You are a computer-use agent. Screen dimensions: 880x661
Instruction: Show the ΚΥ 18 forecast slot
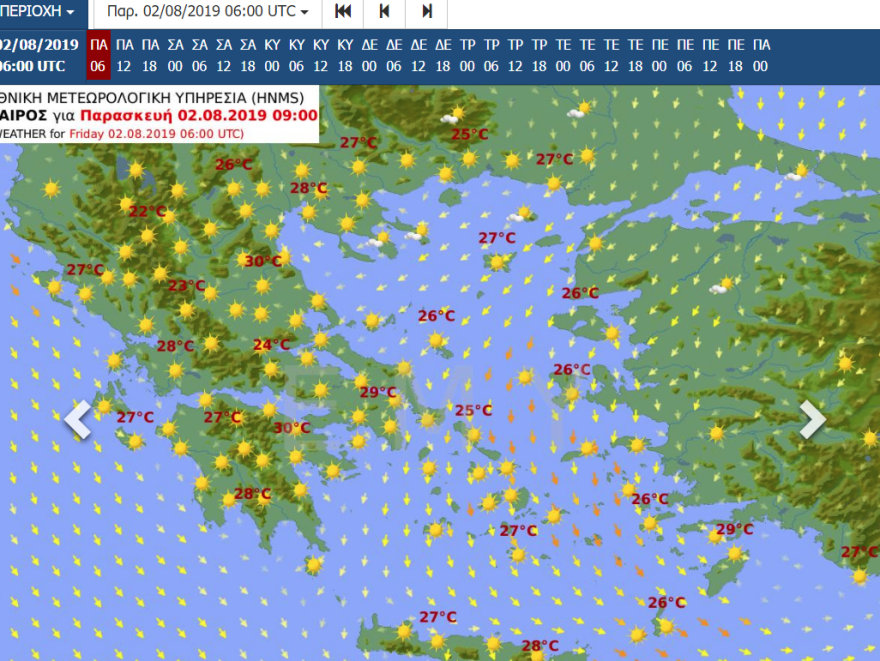coord(345,55)
